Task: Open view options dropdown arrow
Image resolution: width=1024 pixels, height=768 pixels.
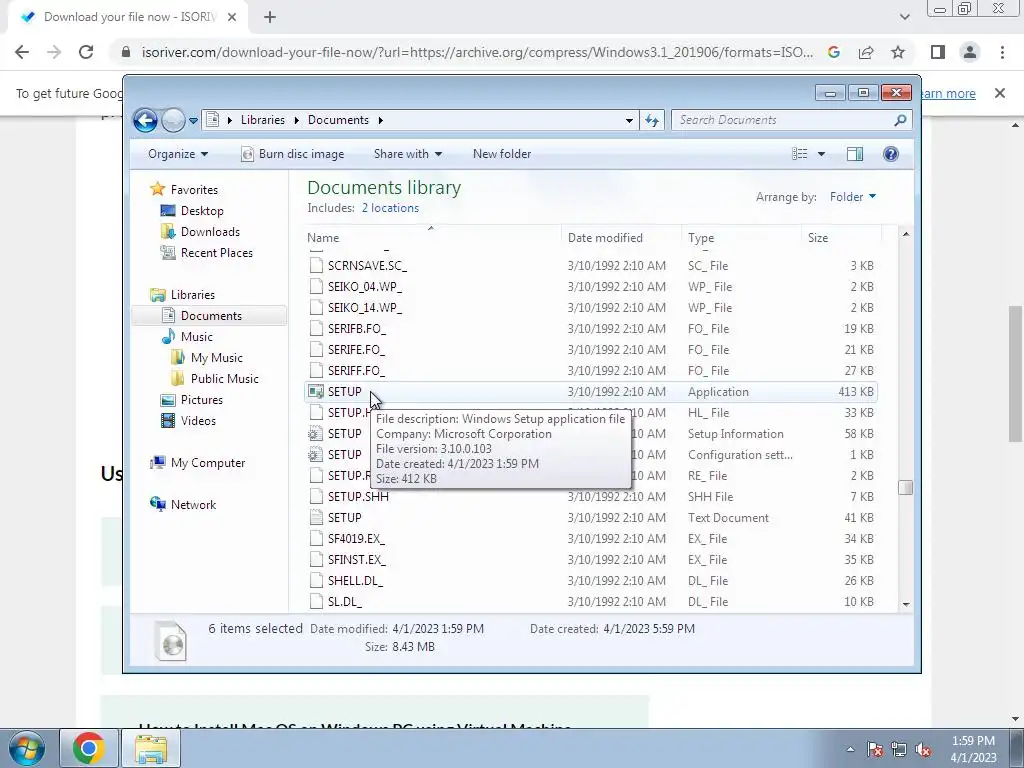Action: [x=822, y=154]
